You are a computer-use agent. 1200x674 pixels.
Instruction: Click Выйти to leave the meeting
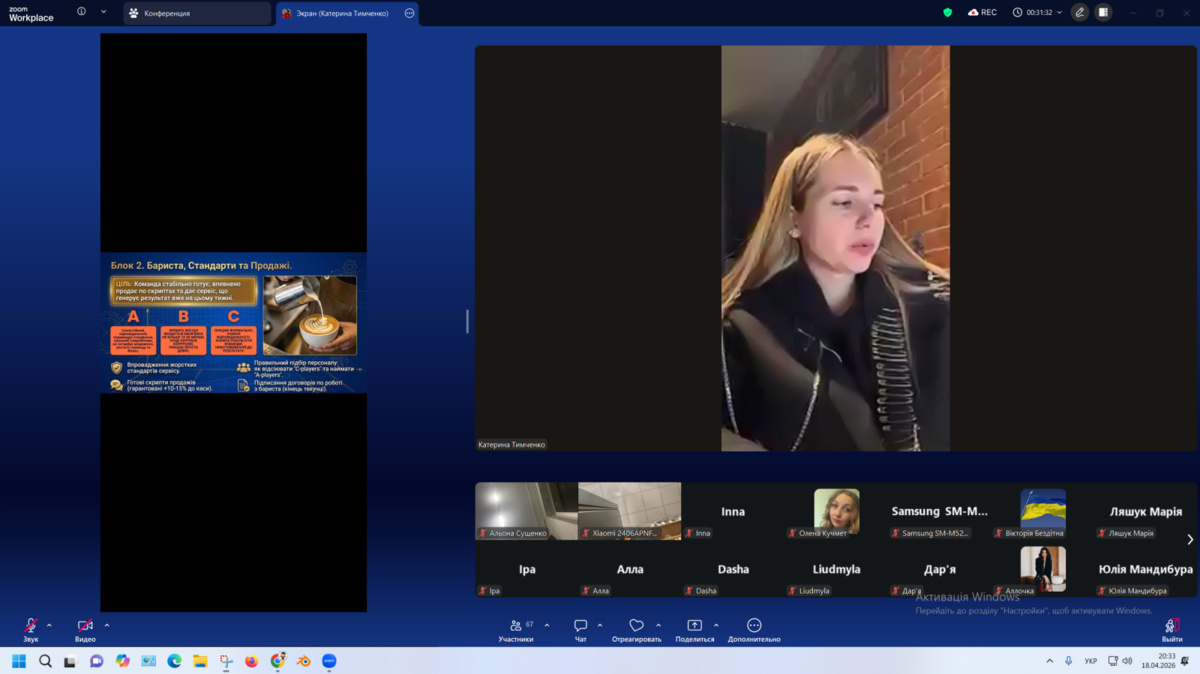tap(1171, 627)
